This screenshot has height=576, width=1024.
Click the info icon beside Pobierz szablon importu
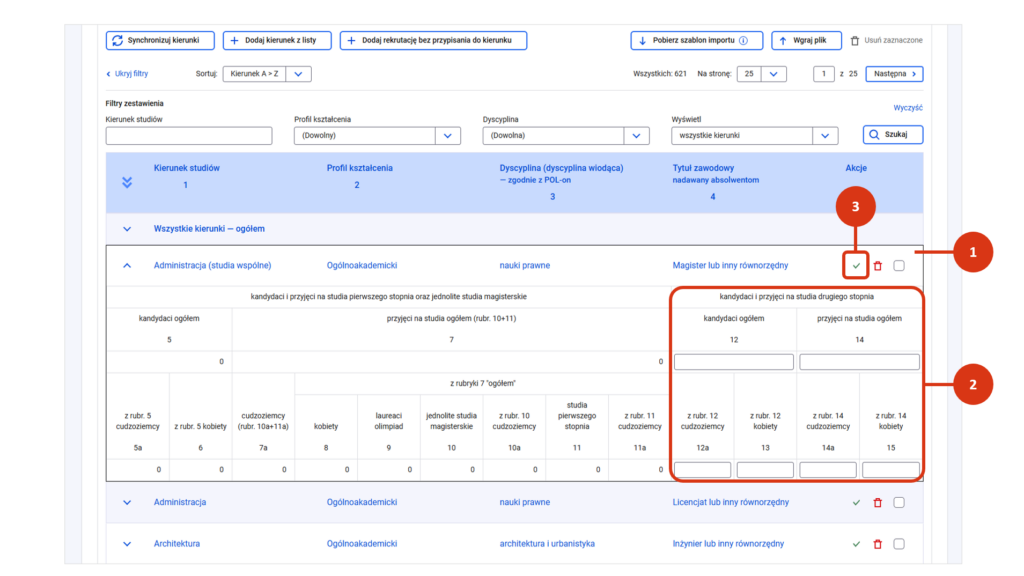coord(743,40)
